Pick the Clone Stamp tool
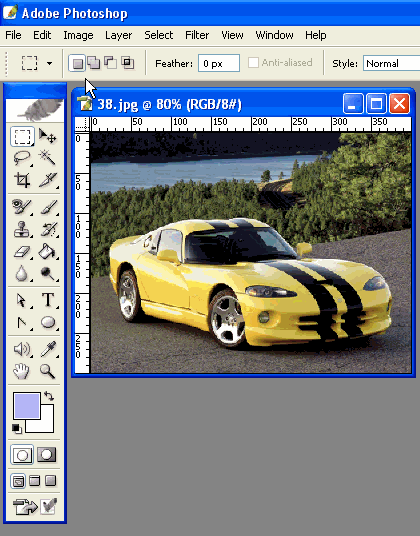The height and width of the screenshot is (536, 420). (x=22, y=229)
